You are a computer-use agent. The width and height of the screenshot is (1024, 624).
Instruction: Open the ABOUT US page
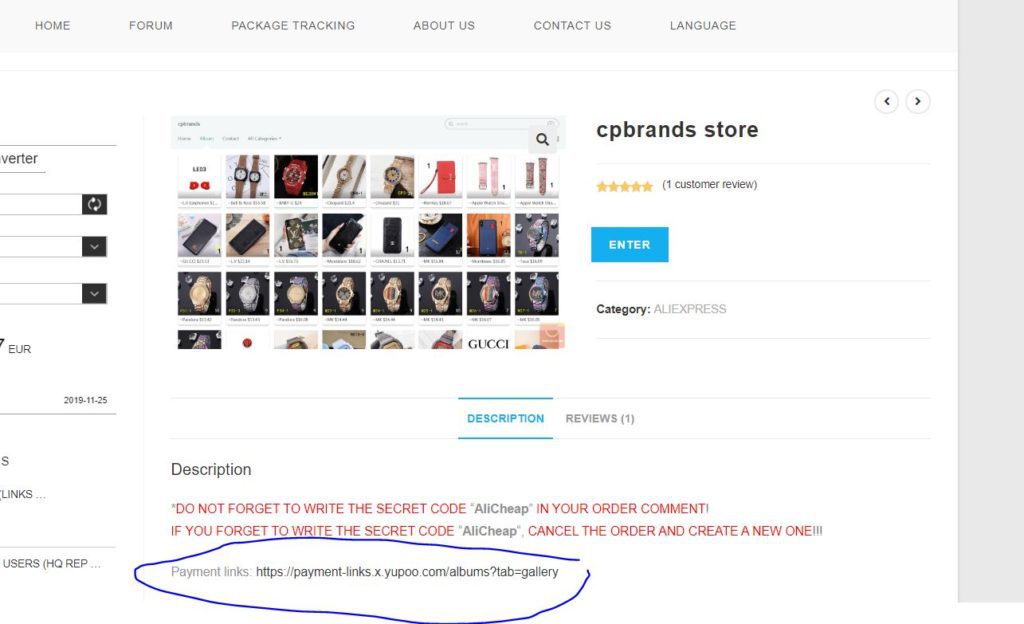click(x=444, y=25)
